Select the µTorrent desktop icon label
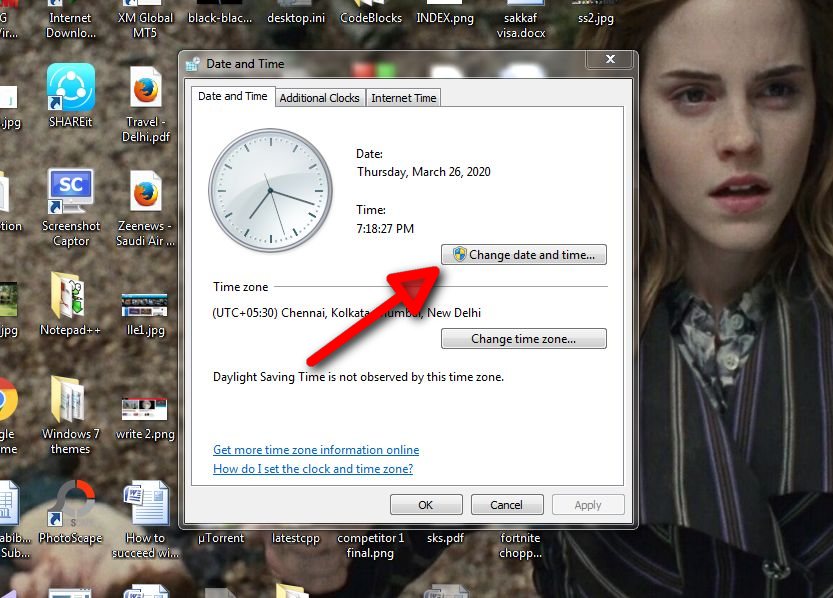The width and height of the screenshot is (833, 598). [x=220, y=538]
